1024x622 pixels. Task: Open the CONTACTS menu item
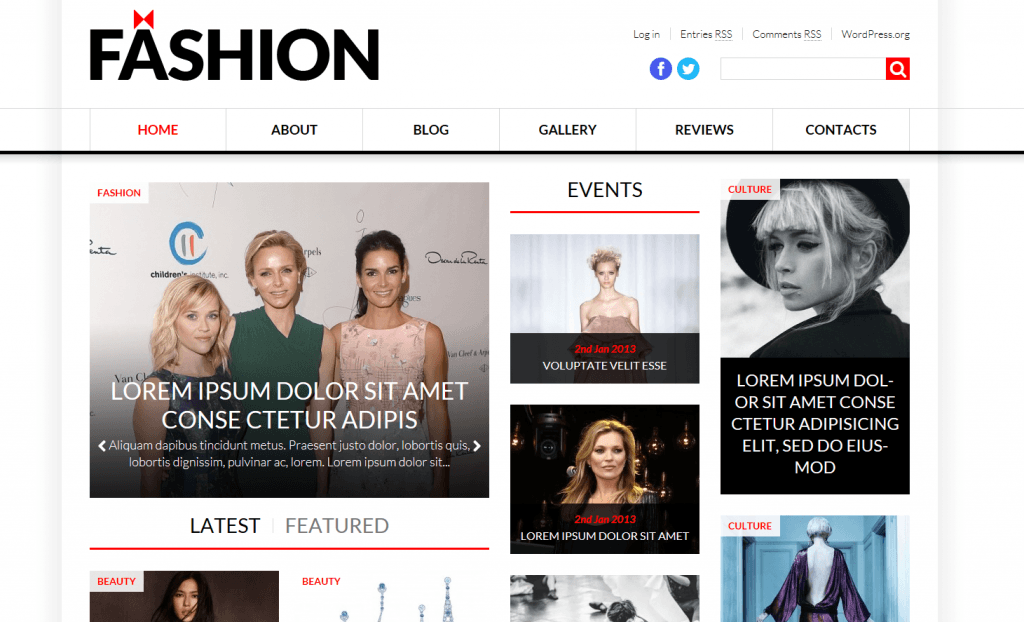pos(840,130)
